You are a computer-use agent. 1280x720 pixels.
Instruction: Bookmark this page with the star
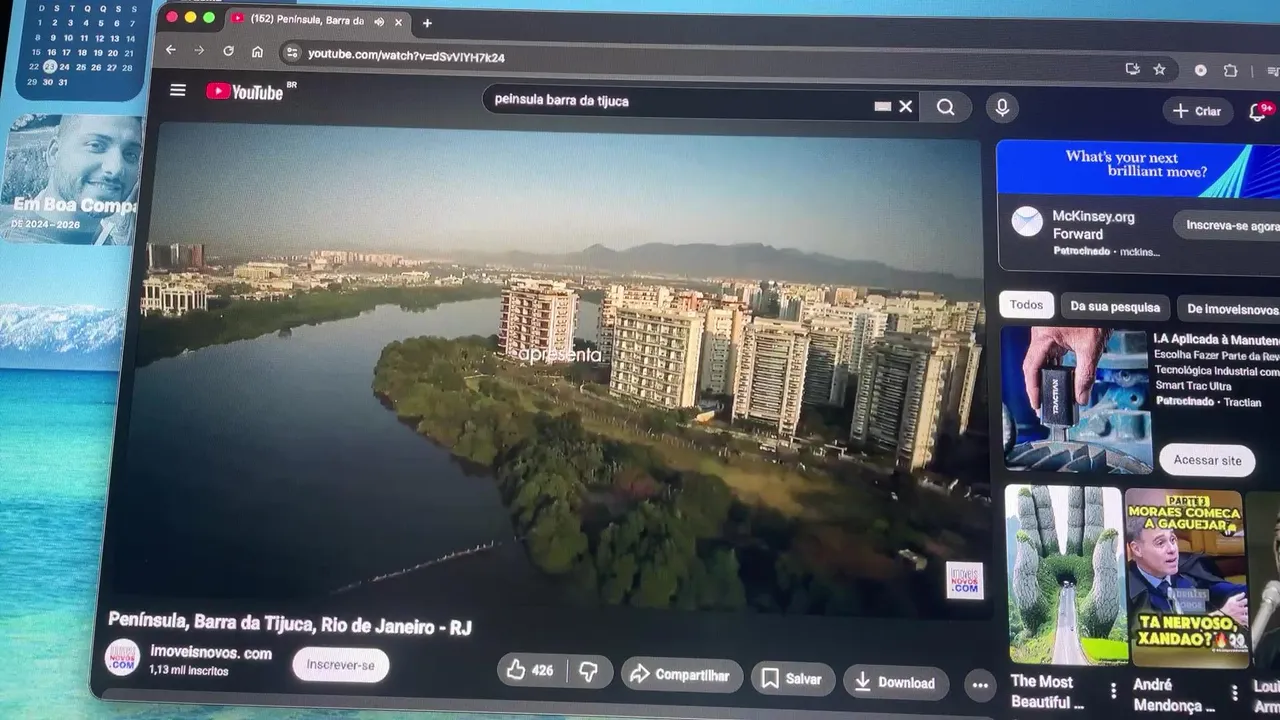[x=1159, y=69]
